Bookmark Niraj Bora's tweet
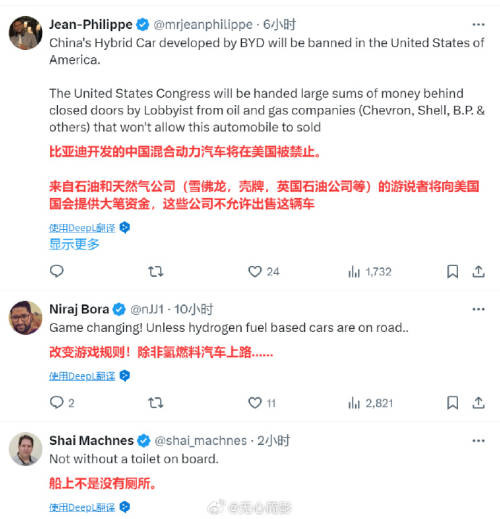This screenshot has height=519, width=500. (x=452, y=403)
